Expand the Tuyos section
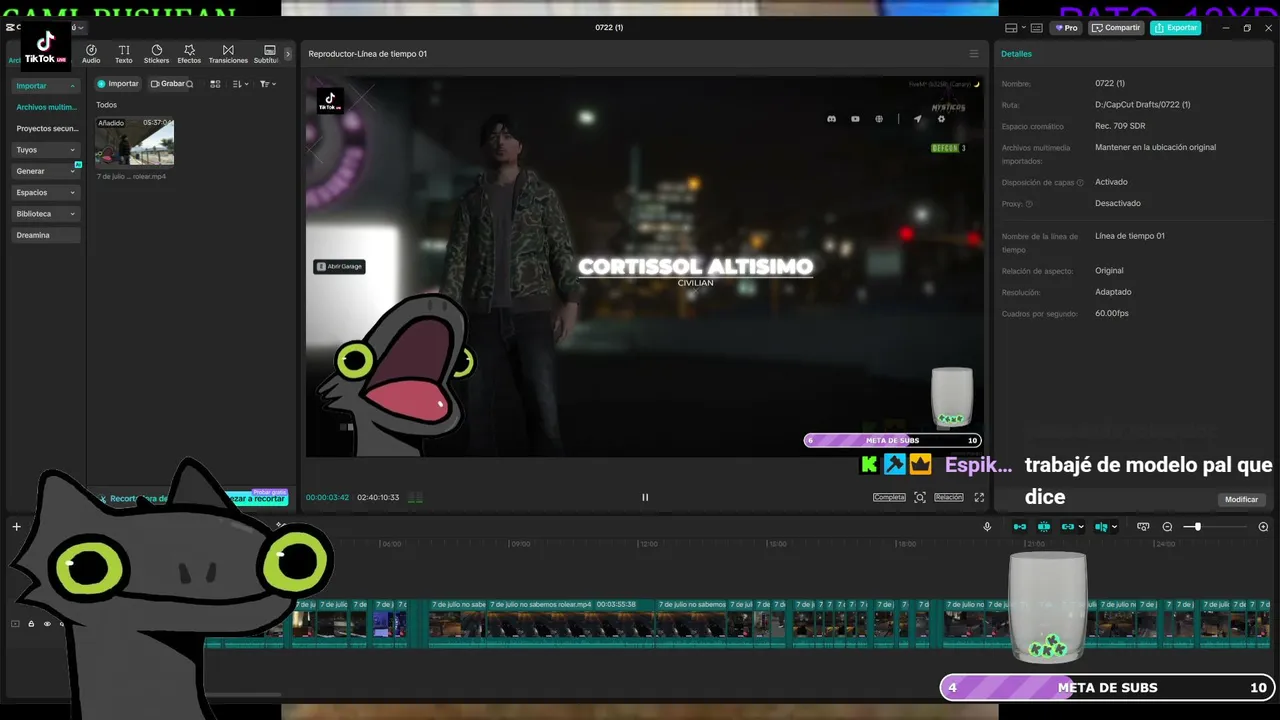The width and height of the screenshot is (1280, 720). pyautogui.click(x=46, y=150)
